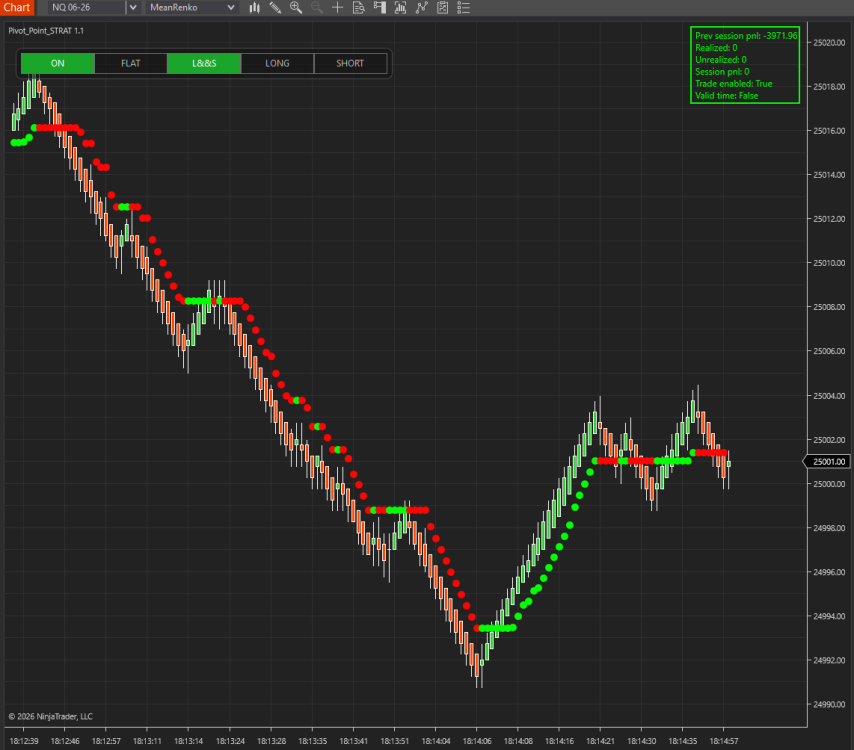Toggle the L&&S mode button
The image size is (854, 750).
pos(204,63)
